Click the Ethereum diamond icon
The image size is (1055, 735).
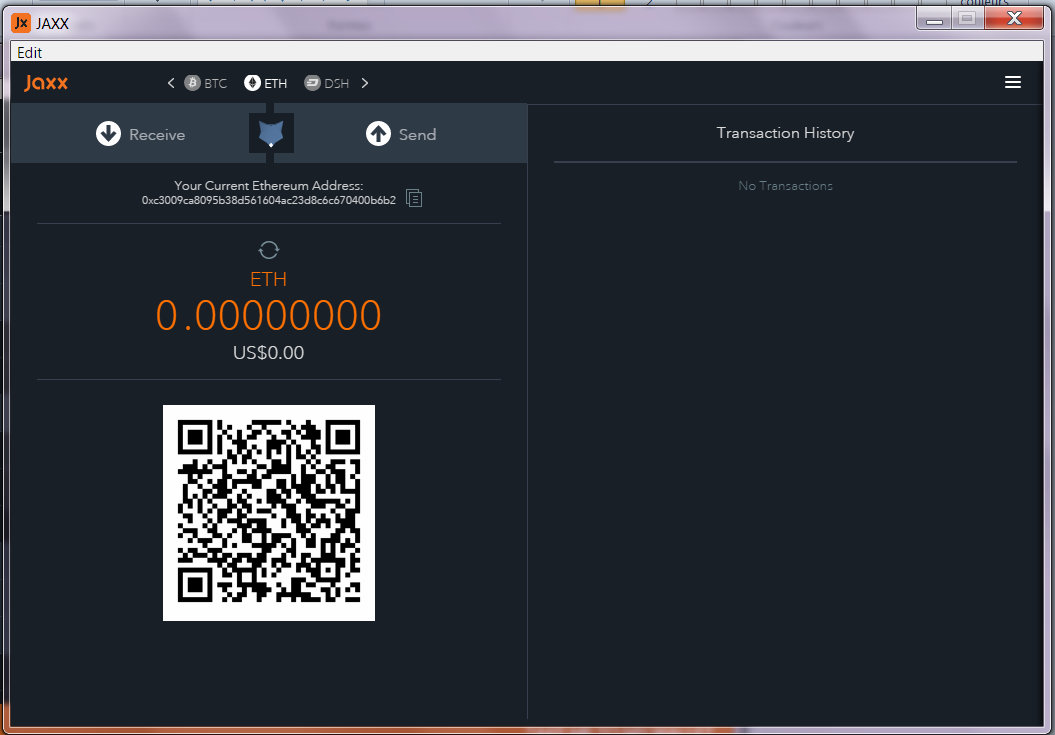click(x=252, y=83)
